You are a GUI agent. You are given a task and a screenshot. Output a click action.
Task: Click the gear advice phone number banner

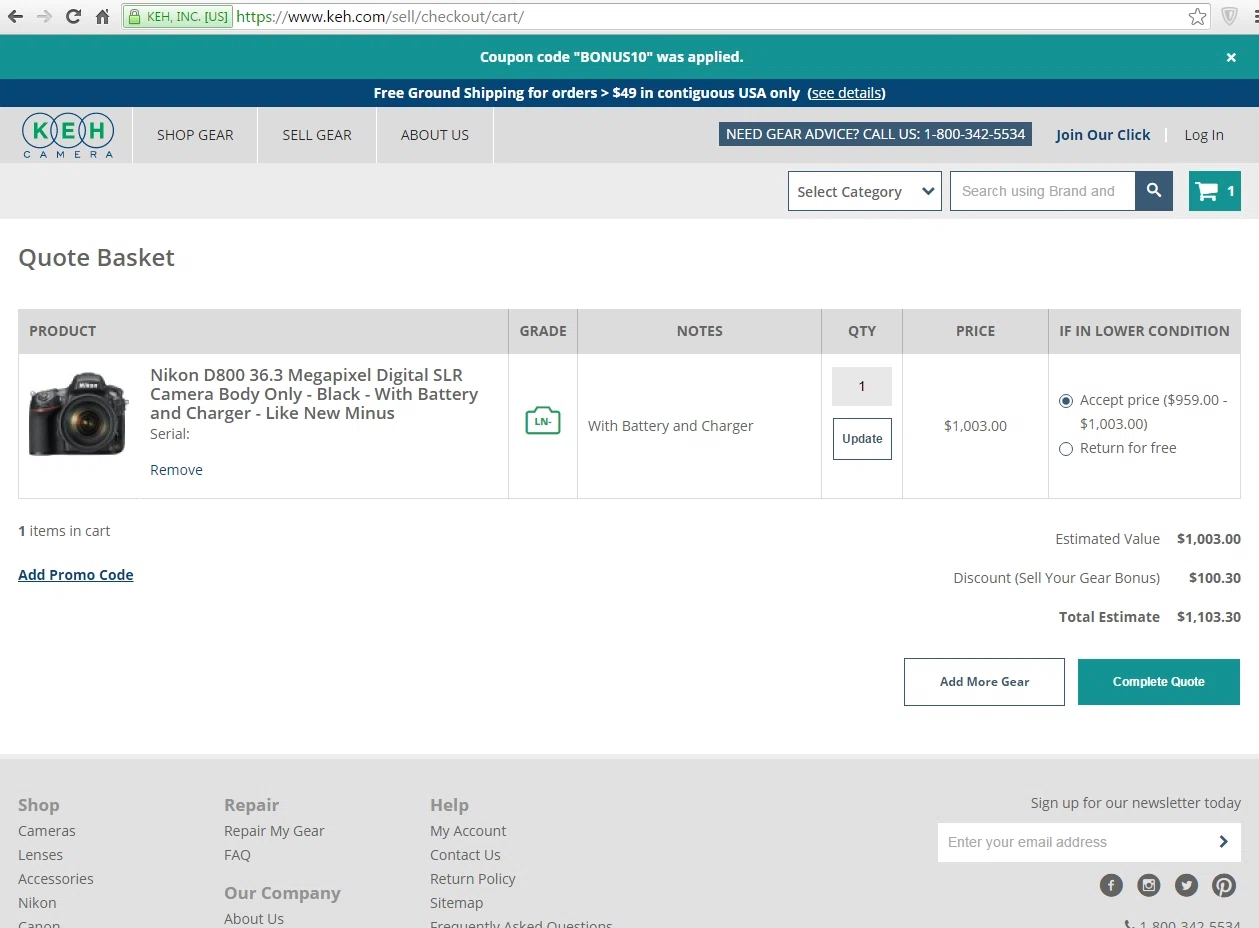[x=875, y=134]
